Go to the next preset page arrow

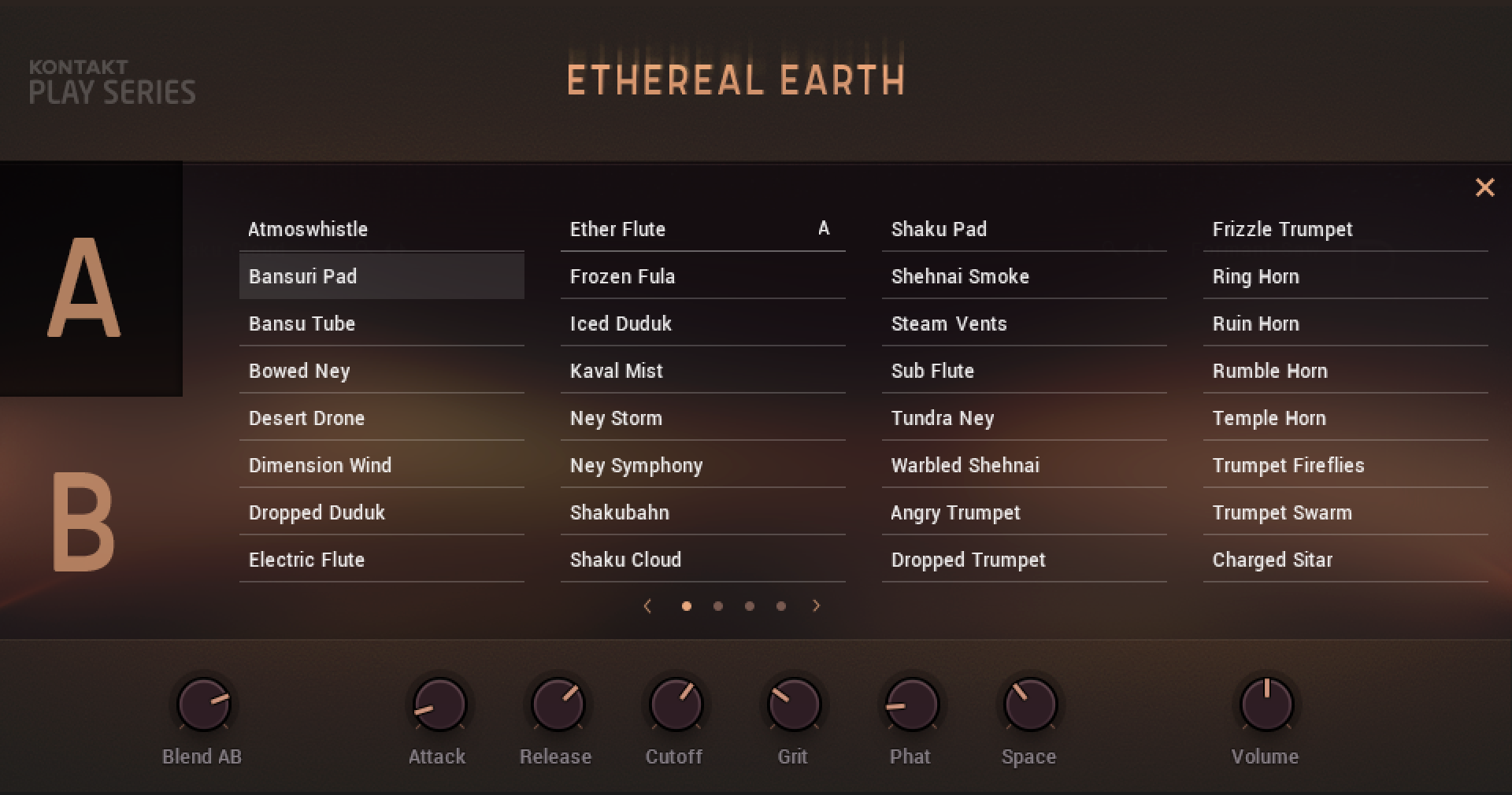pyautogui.click(x=817, y=605)
